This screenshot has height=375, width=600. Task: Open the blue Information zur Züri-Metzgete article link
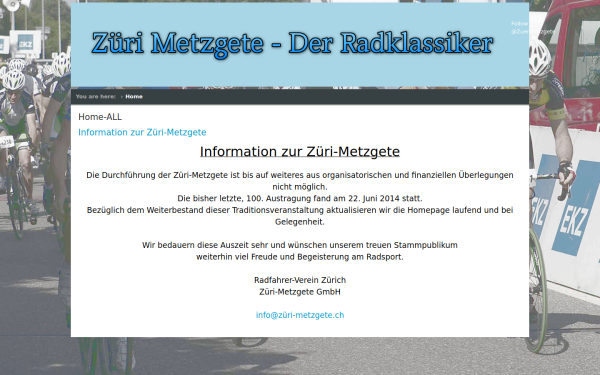[x=142, y=132]
